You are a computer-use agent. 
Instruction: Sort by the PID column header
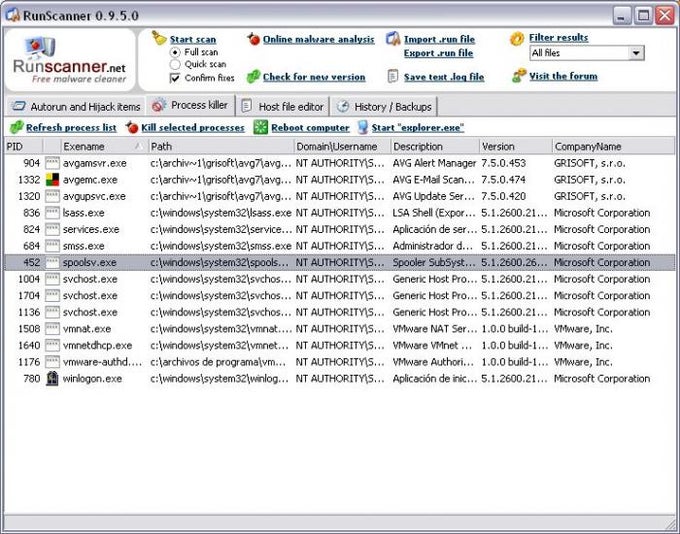click(x=23, y=146)
